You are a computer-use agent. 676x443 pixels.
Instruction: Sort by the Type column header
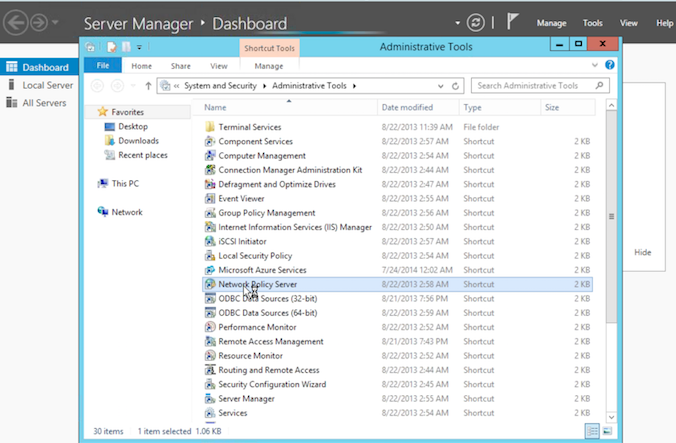tap(500, 107)
